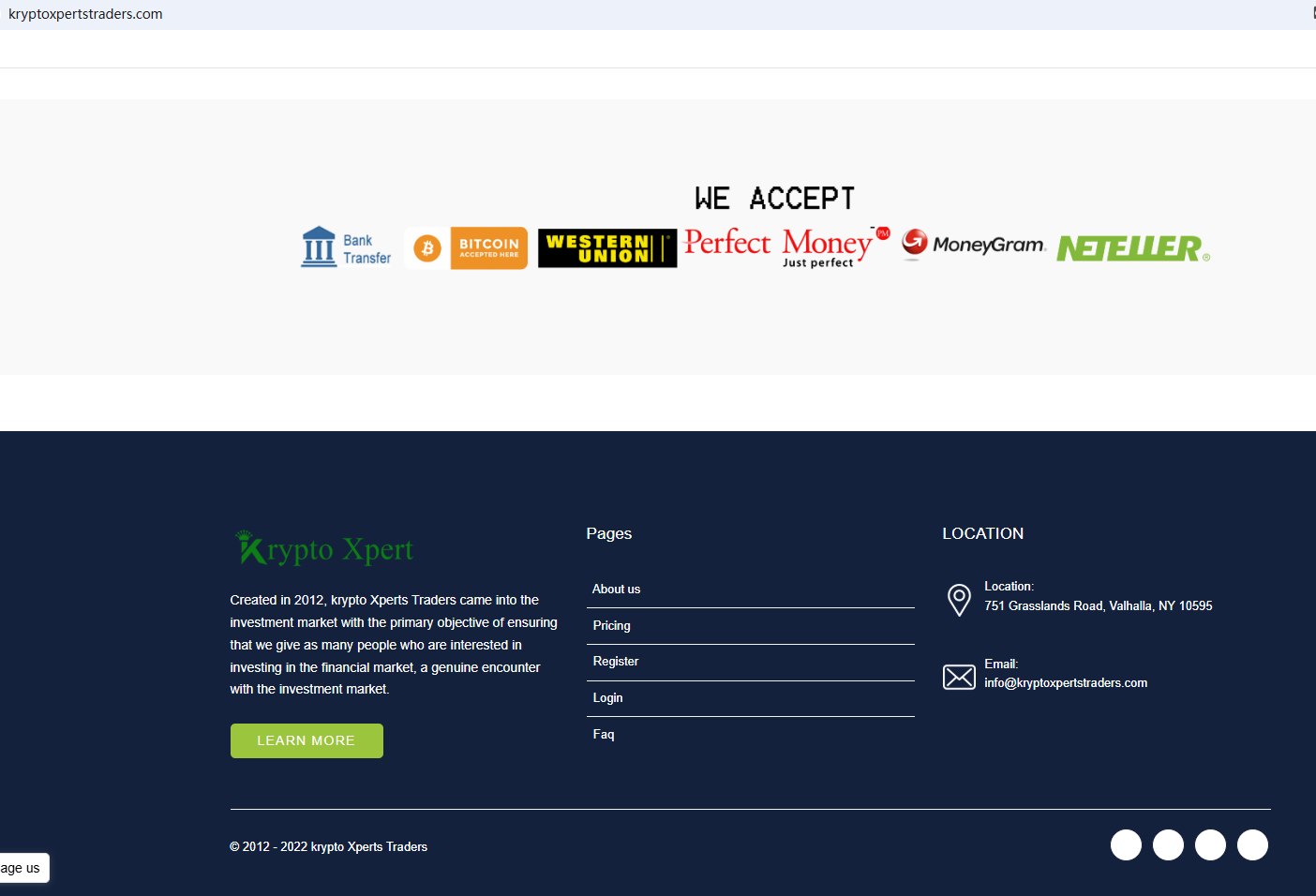
Task: Select the last social media circle icon
Action: click(1252, 844)
